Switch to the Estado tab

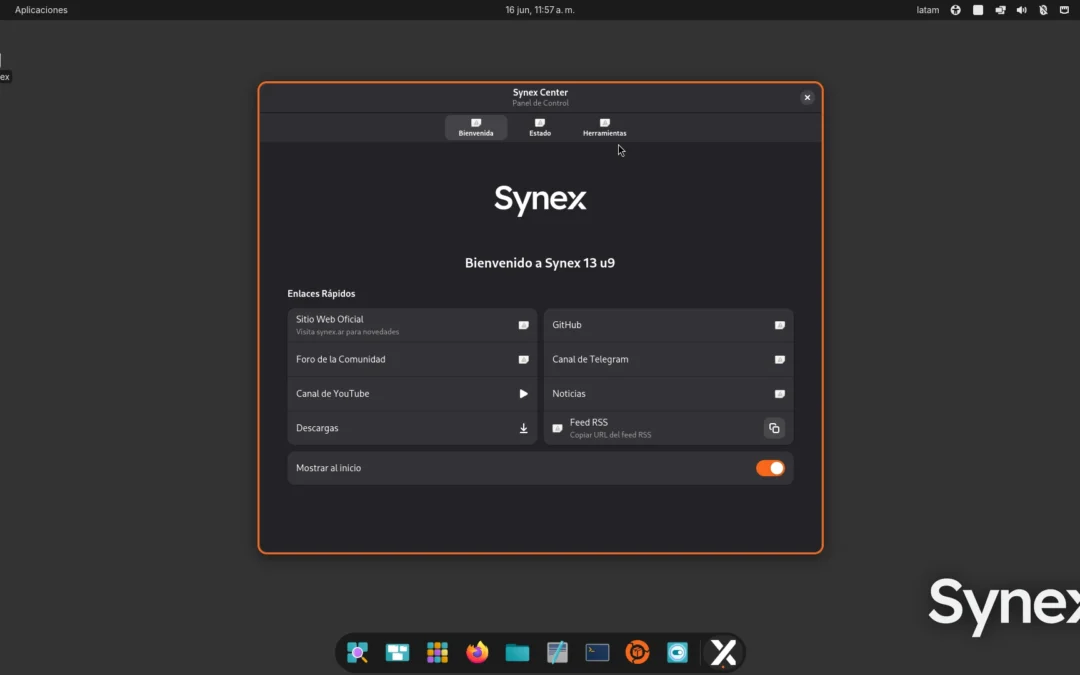click(540, 127)
